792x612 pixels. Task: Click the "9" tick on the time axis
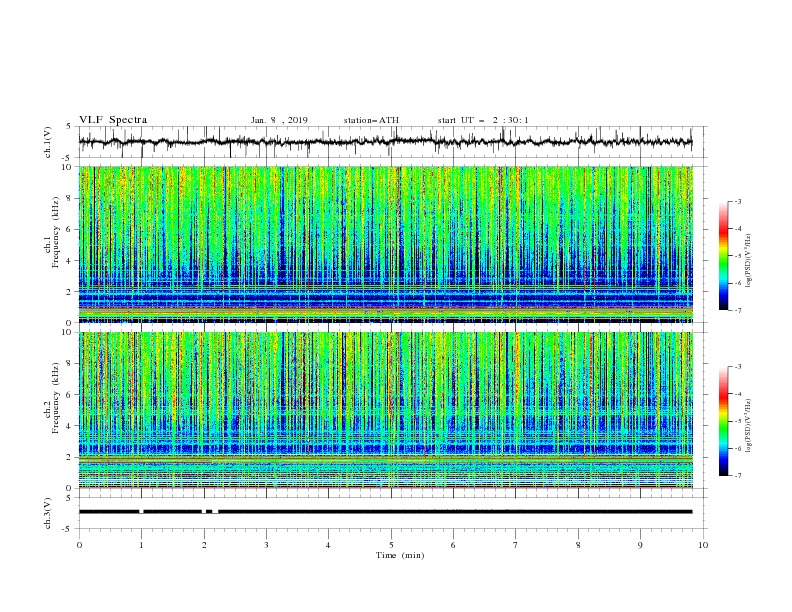(640, 545)
